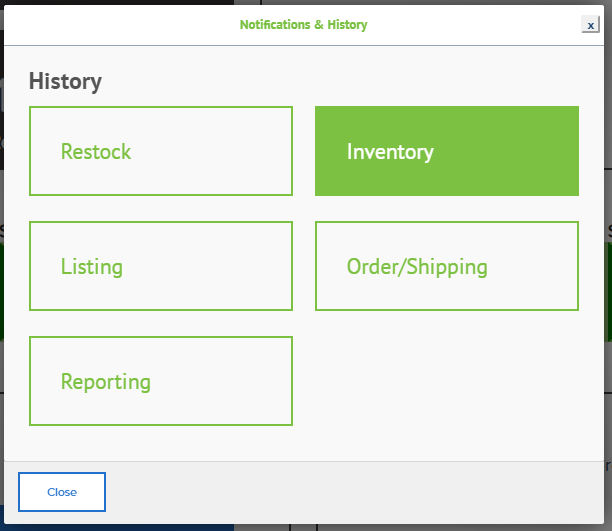Click the small x in the dialog header
This screenshot has width=612, height=531.
591,25
